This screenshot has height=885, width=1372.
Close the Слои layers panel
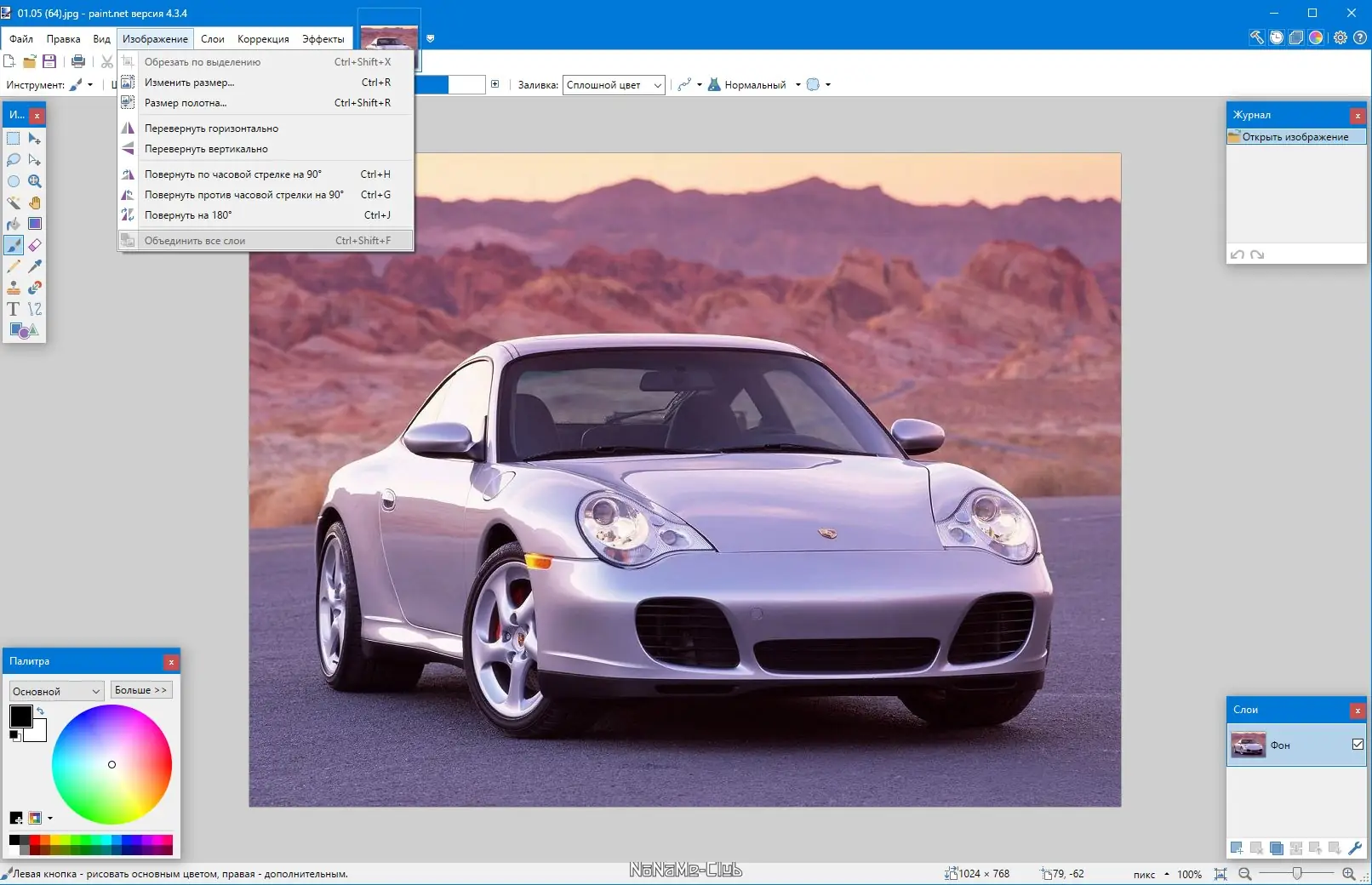coord(1358,710)
